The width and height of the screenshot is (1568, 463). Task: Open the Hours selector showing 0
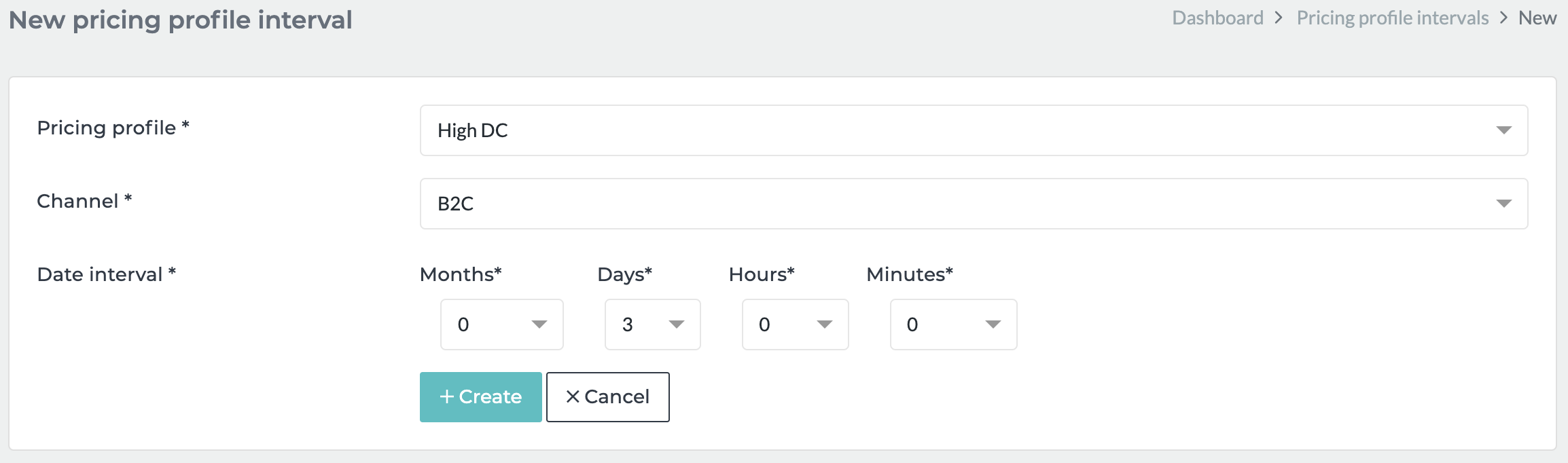click(794, 325)
